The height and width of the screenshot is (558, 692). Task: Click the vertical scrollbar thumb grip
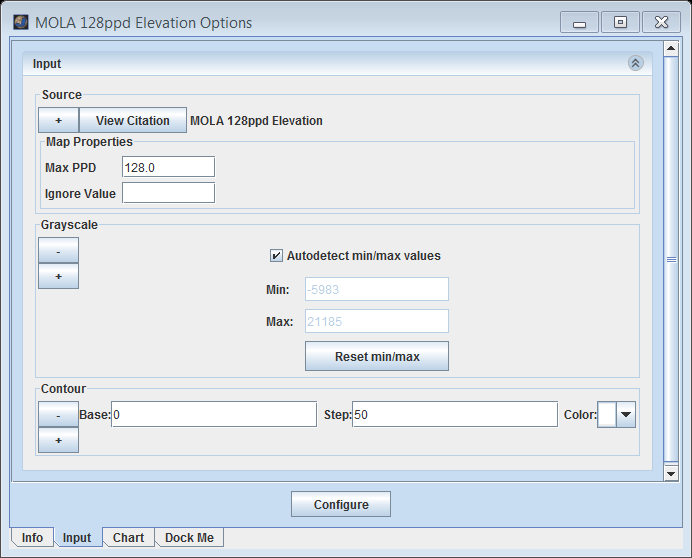tap(671, 260)
